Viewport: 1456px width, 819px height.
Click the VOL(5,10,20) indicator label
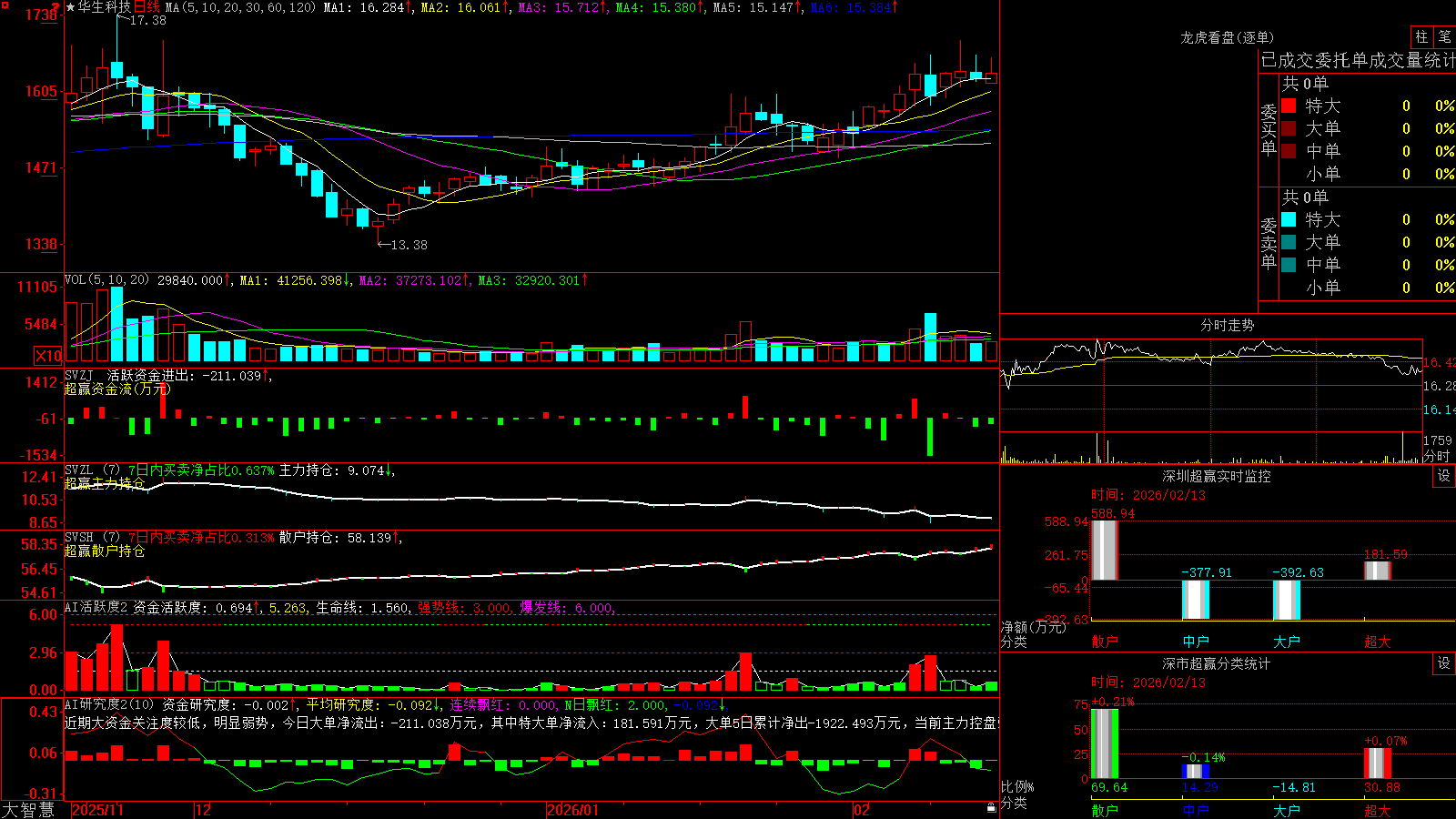(x=106, y=280)
